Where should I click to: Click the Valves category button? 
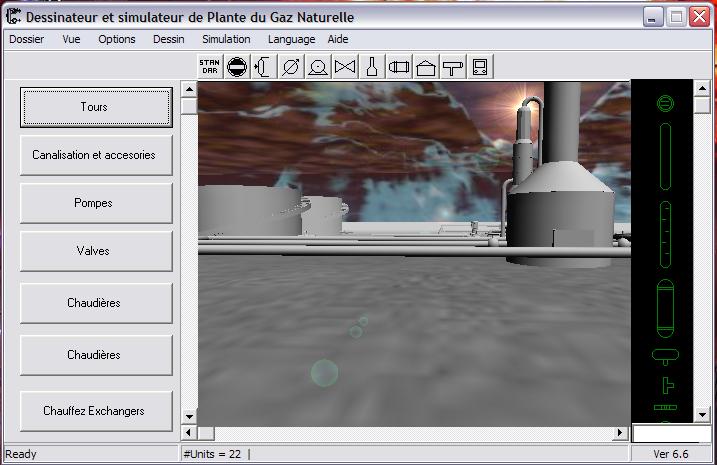point(96,251)
